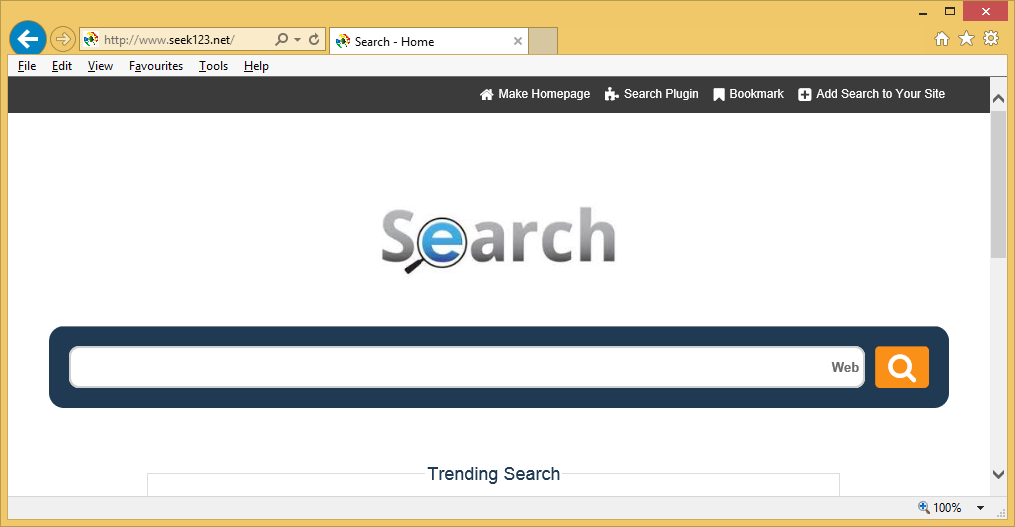Click the Web label in search box
The height and width of the screenshot is (527, 1015).
(x=845, y=367)
